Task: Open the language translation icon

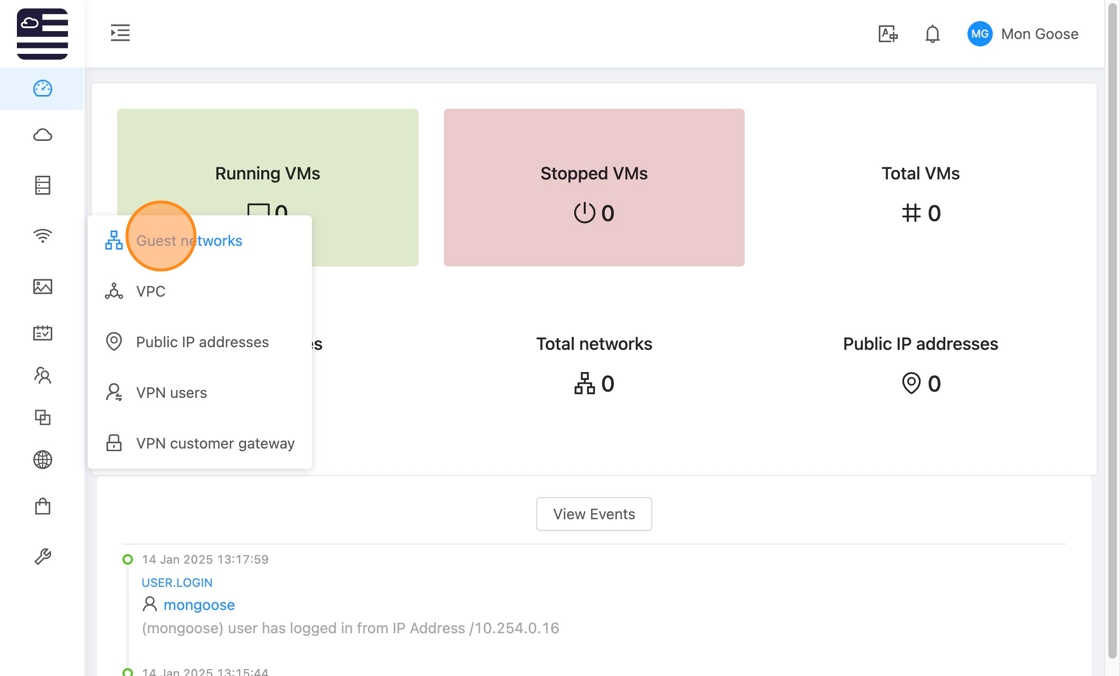Action: (x=887, y=34)
